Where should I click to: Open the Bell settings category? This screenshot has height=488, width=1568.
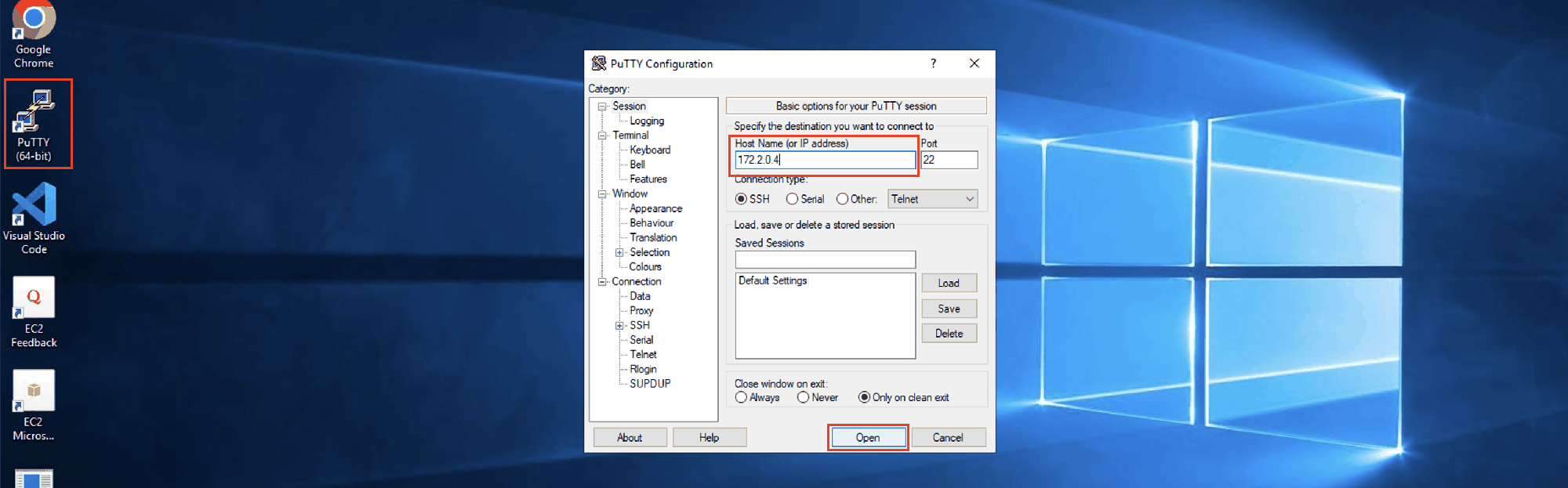point(637,164)
